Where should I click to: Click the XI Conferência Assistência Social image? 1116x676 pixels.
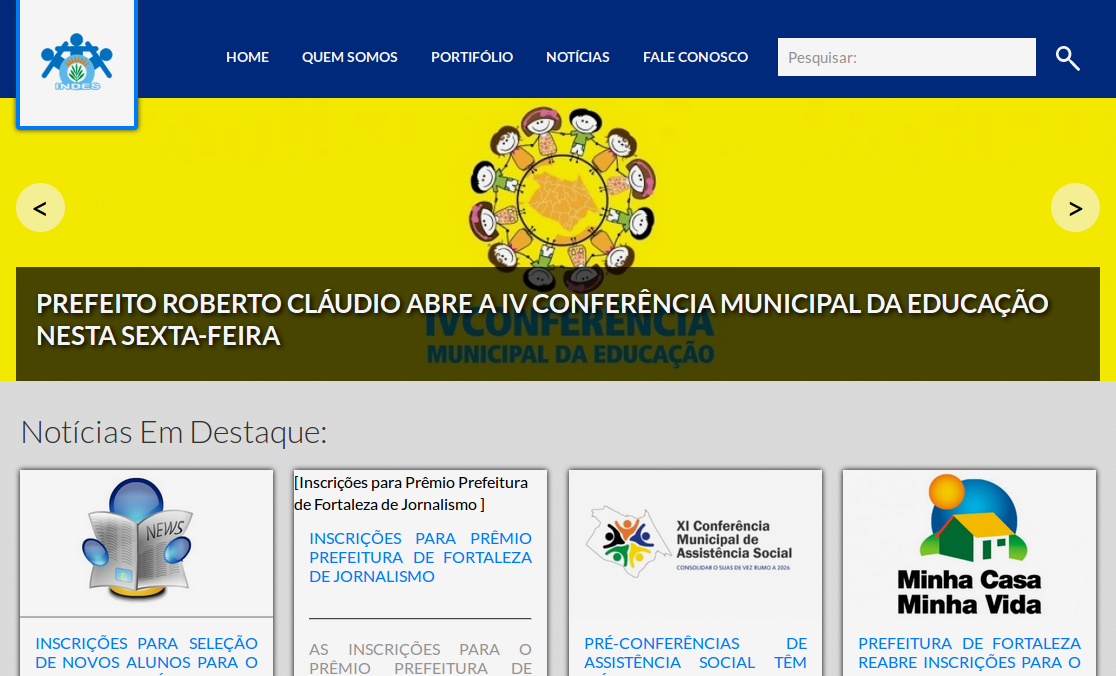coord(695,543)
